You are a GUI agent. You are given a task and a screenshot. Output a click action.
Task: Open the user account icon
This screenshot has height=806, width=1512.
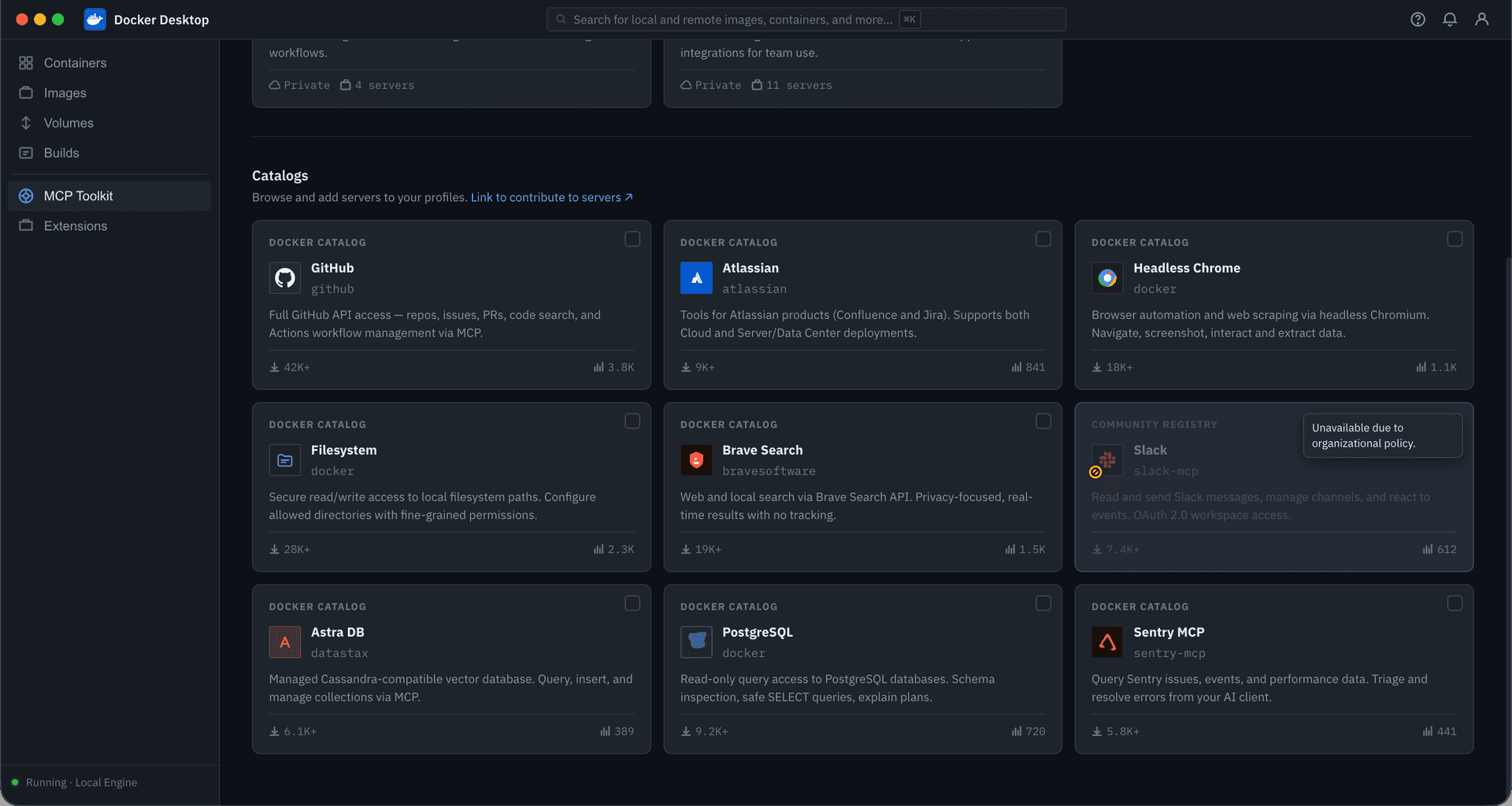pyautogui.click(x=1481, y=20)
